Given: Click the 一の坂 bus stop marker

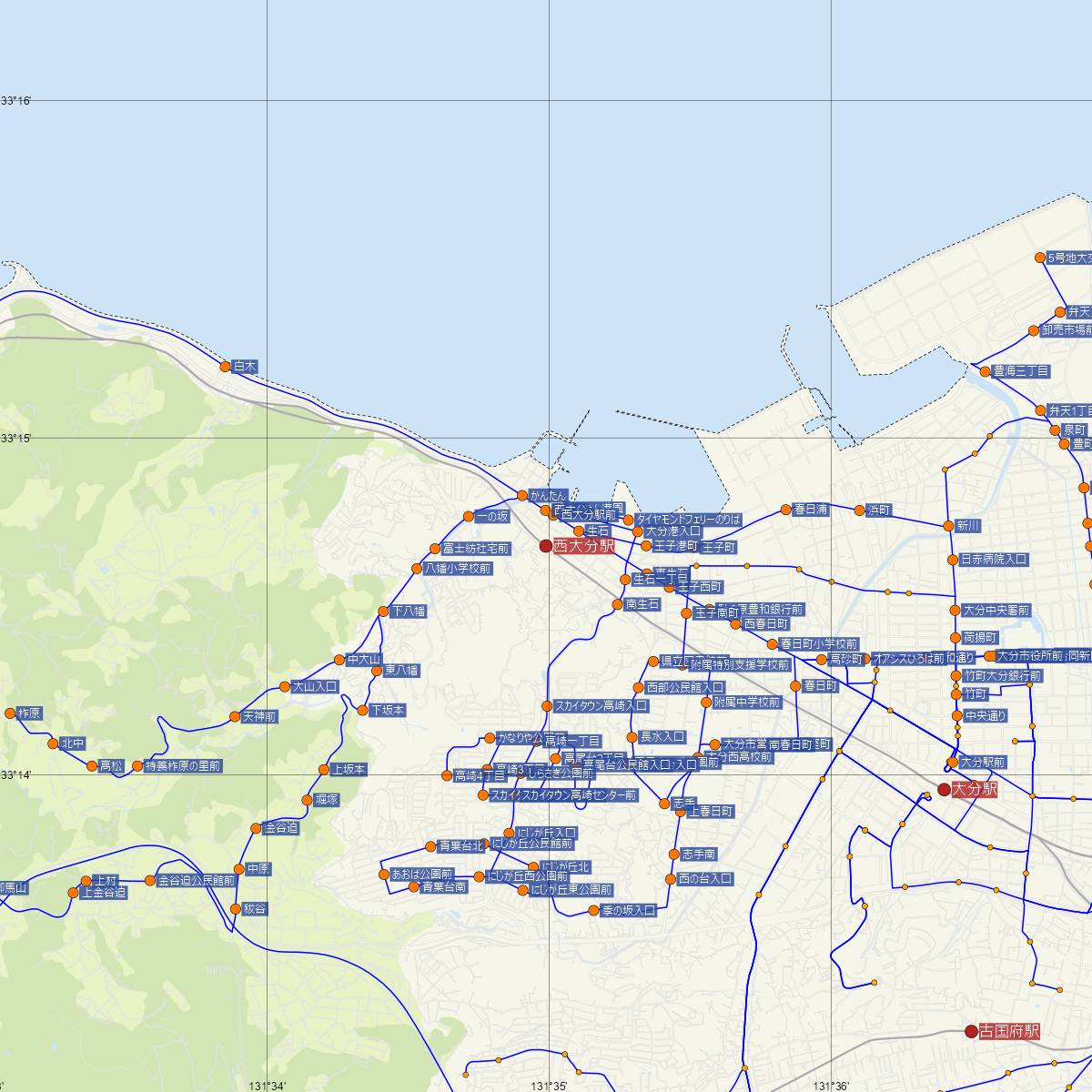Looking at the screenshot, I should 469,517.
